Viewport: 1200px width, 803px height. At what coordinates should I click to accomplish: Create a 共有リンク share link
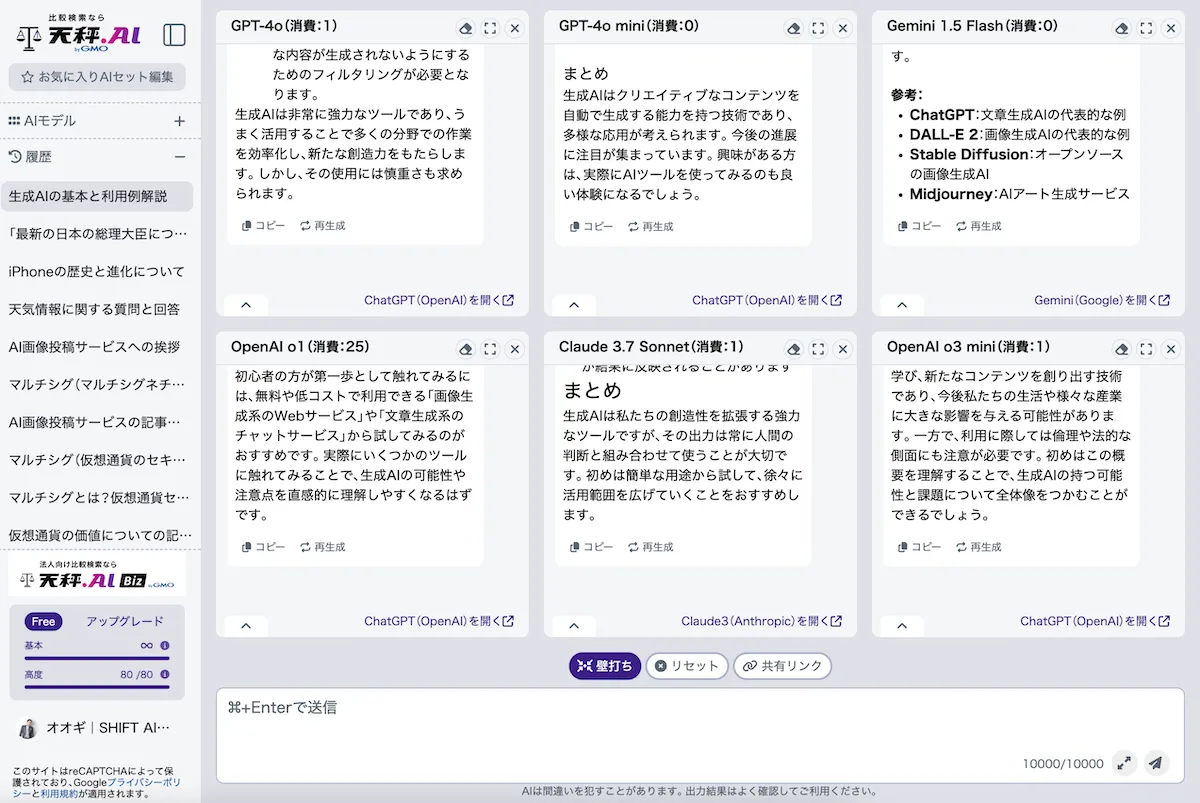[x=782, y=666]
